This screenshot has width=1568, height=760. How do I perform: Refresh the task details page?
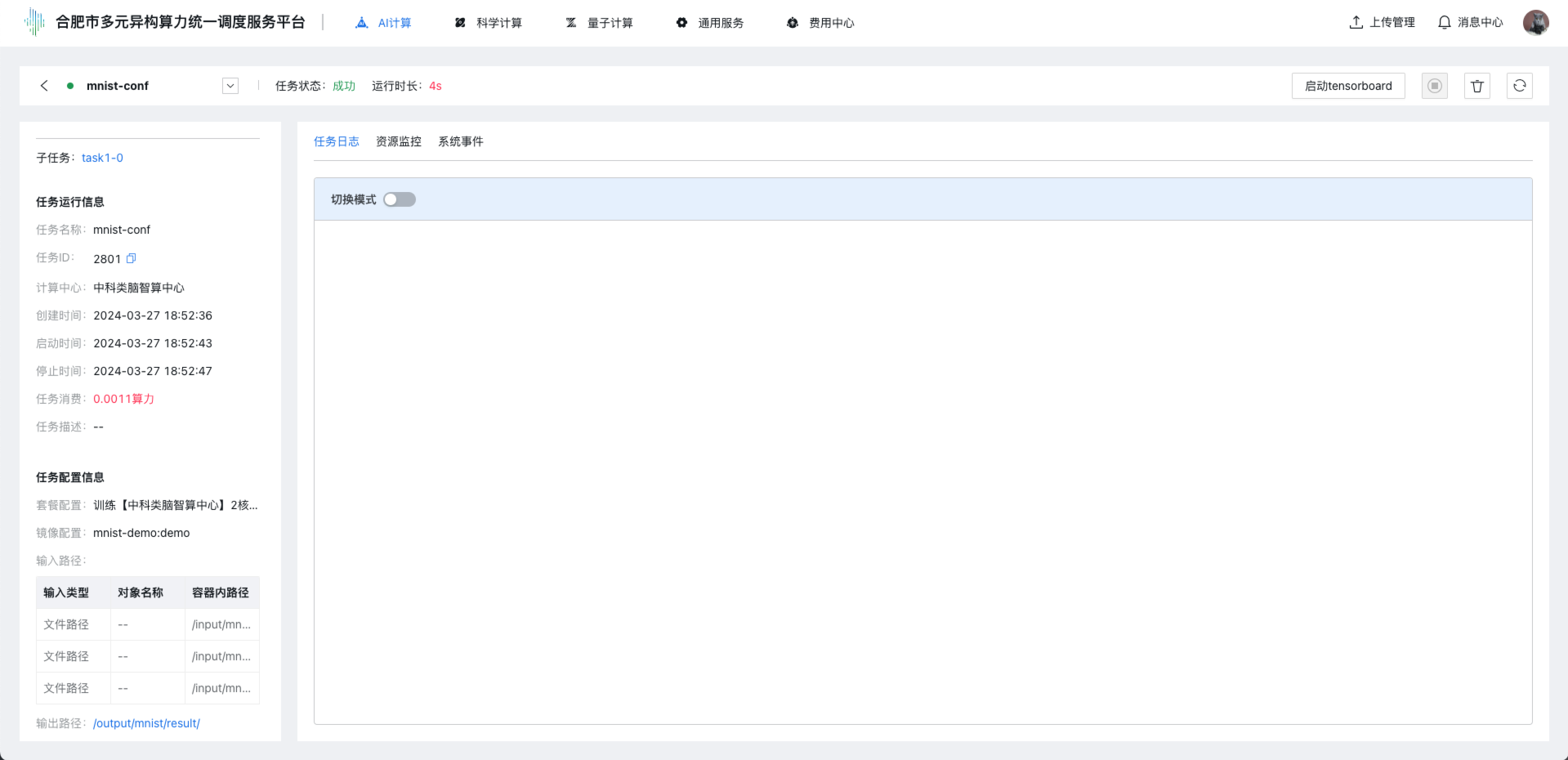pos(1519,86)
